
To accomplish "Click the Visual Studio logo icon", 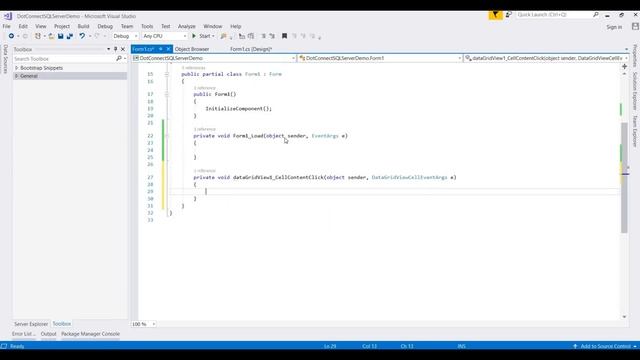I will 7,16.
